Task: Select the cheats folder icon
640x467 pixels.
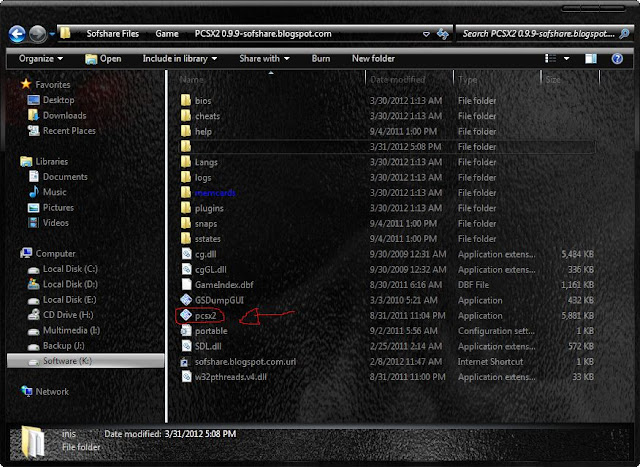Action: 186,116
